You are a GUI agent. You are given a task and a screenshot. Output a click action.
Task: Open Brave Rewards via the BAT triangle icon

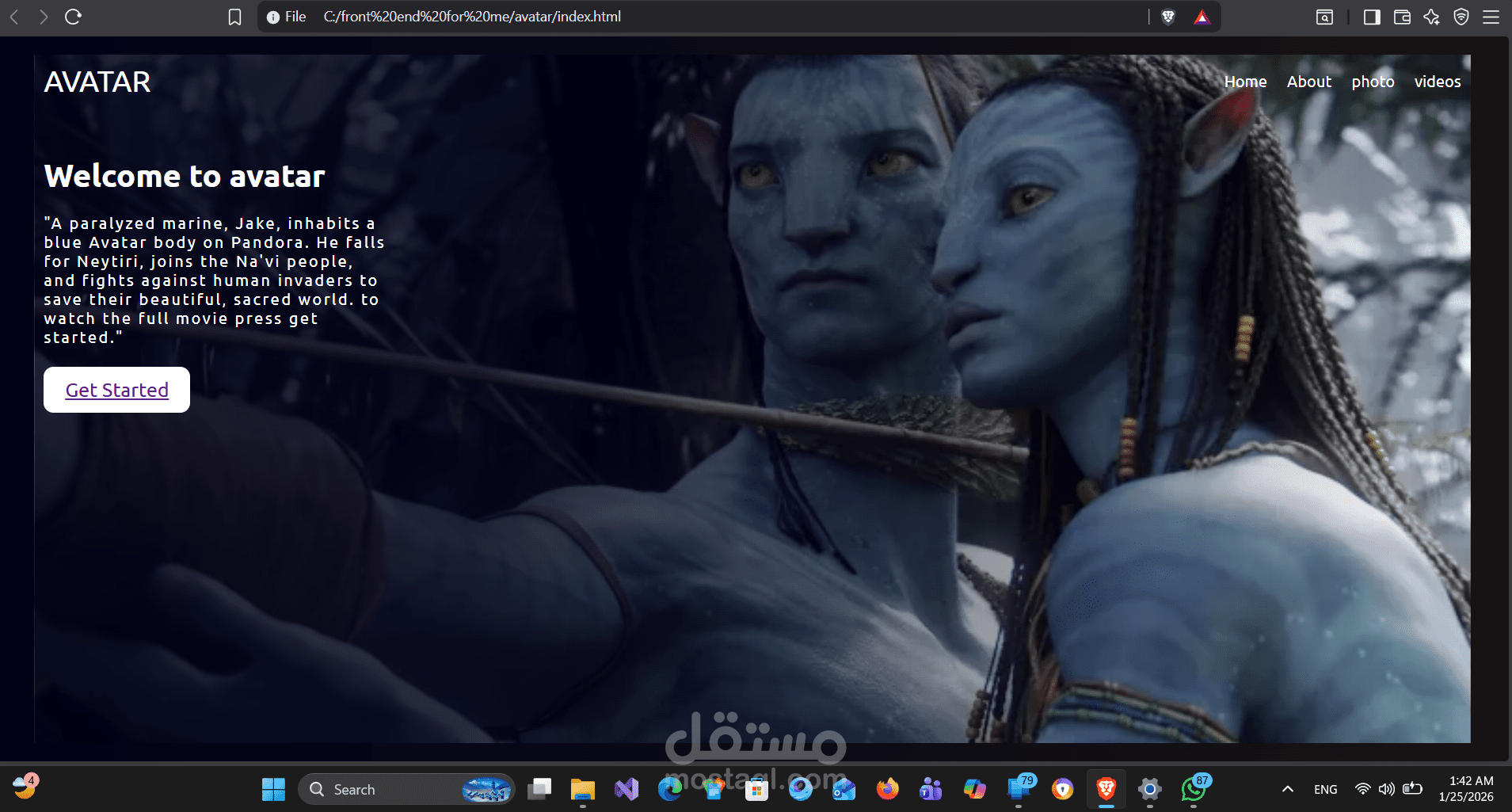1202,17
